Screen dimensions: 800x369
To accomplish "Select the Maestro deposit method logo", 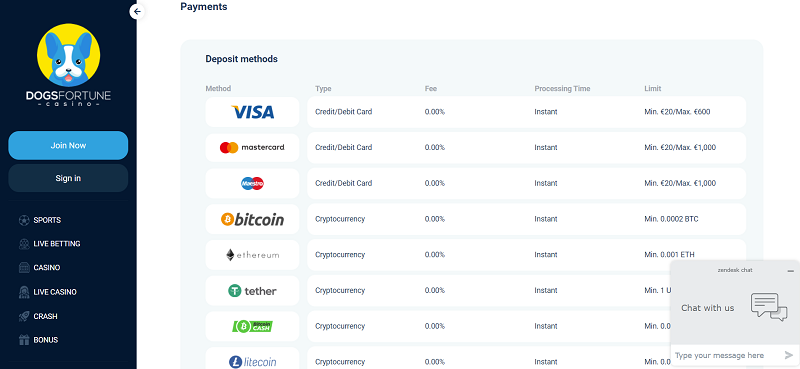I will pyautogui.click(x=253, y=183).
